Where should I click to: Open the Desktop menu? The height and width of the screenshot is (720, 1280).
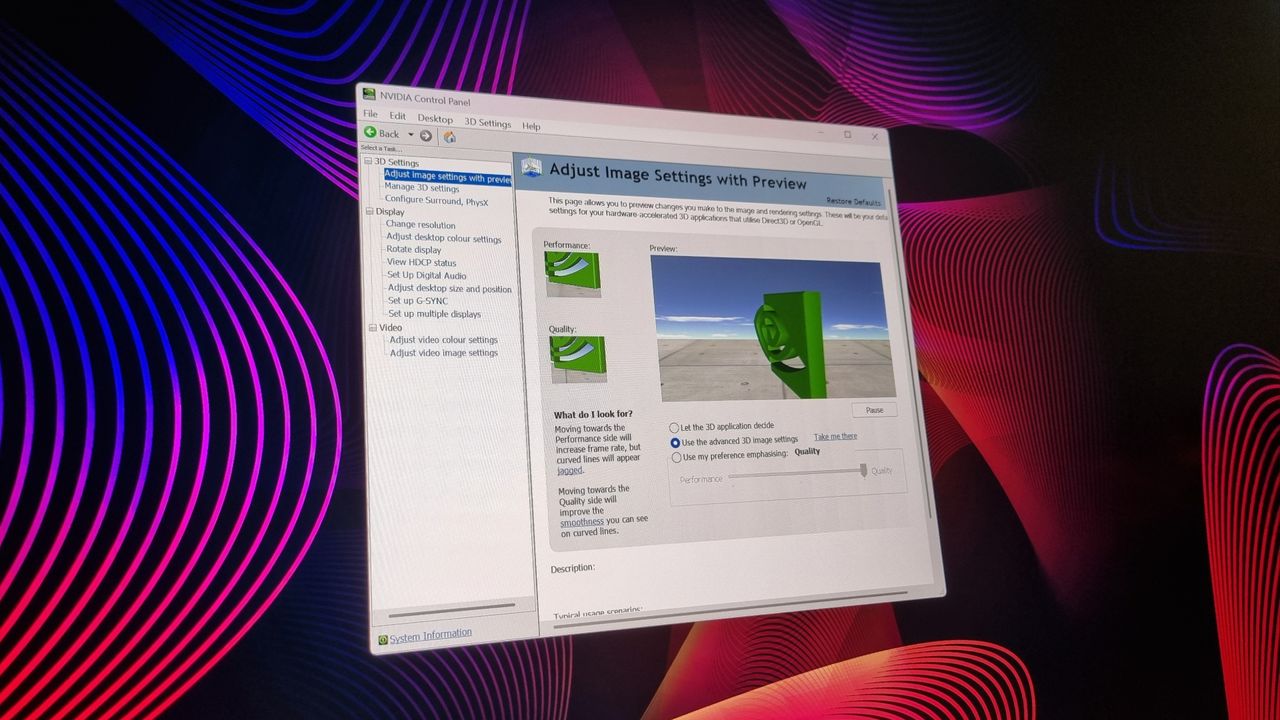click(x=435, y=118)
